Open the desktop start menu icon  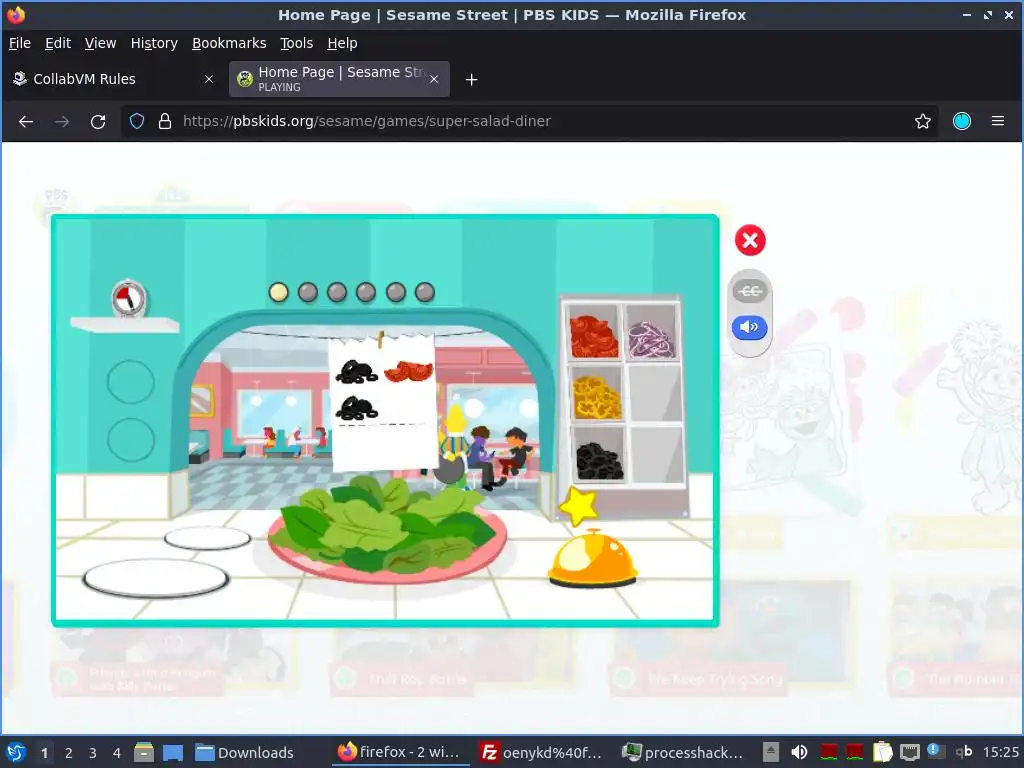pos(16,752)
